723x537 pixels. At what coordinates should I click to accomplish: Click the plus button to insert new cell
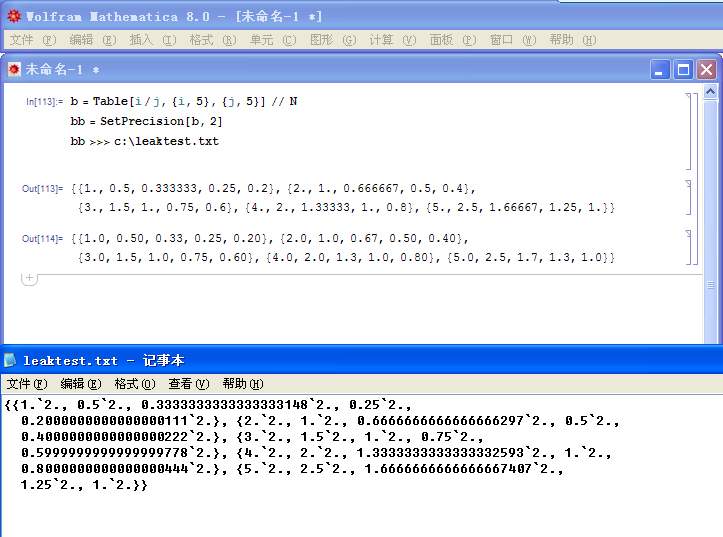click(x=30, y=278)
